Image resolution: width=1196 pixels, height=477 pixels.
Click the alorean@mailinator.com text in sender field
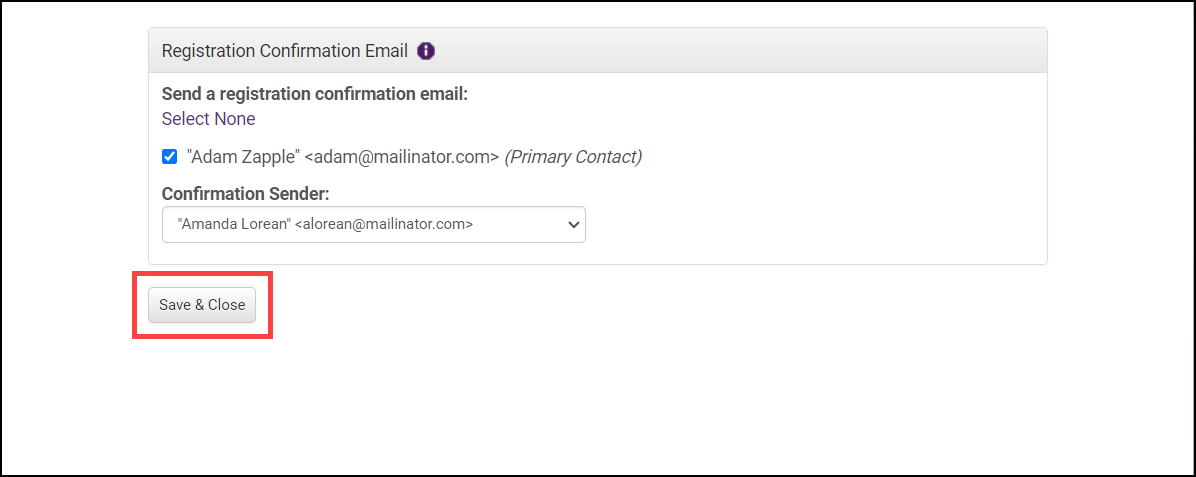coord(384,225)
